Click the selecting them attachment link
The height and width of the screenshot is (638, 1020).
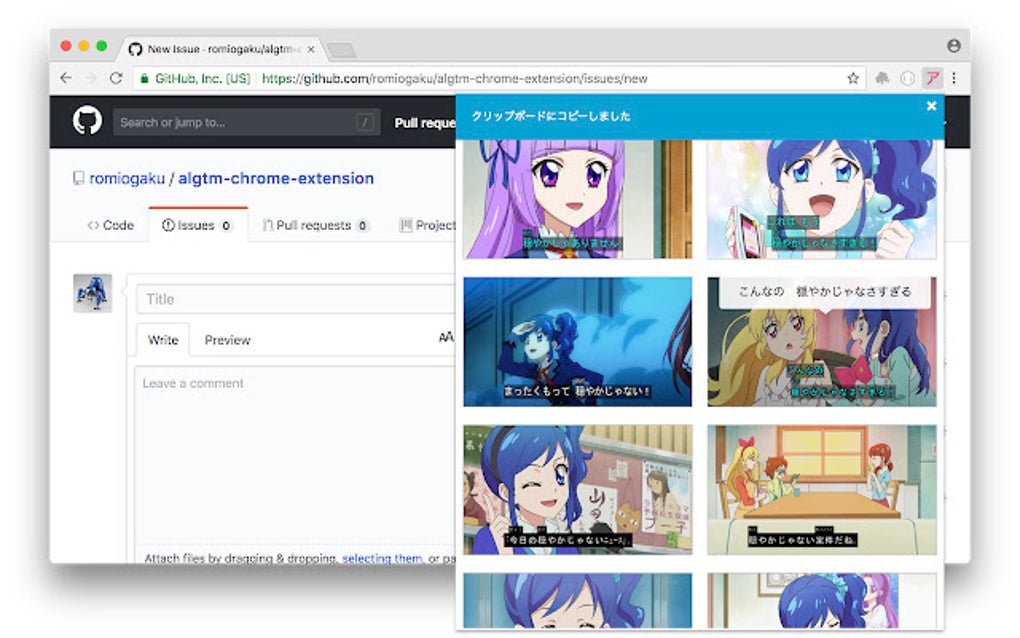click(x=380, y=558)
